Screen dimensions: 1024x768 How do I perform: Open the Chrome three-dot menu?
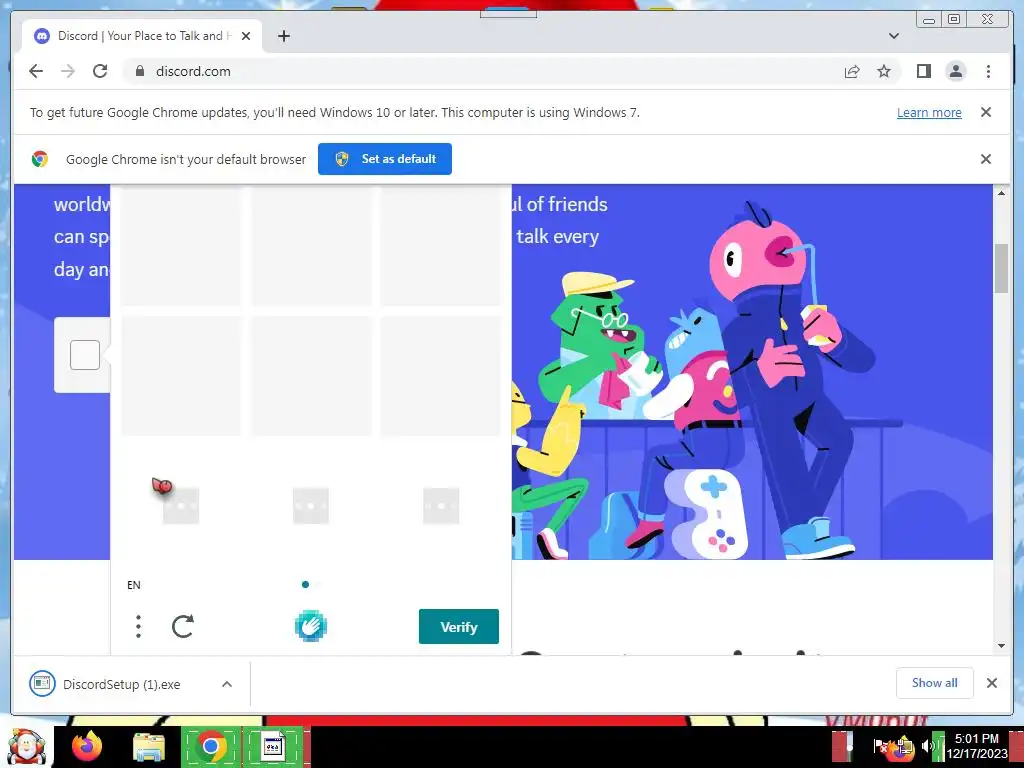988,71
